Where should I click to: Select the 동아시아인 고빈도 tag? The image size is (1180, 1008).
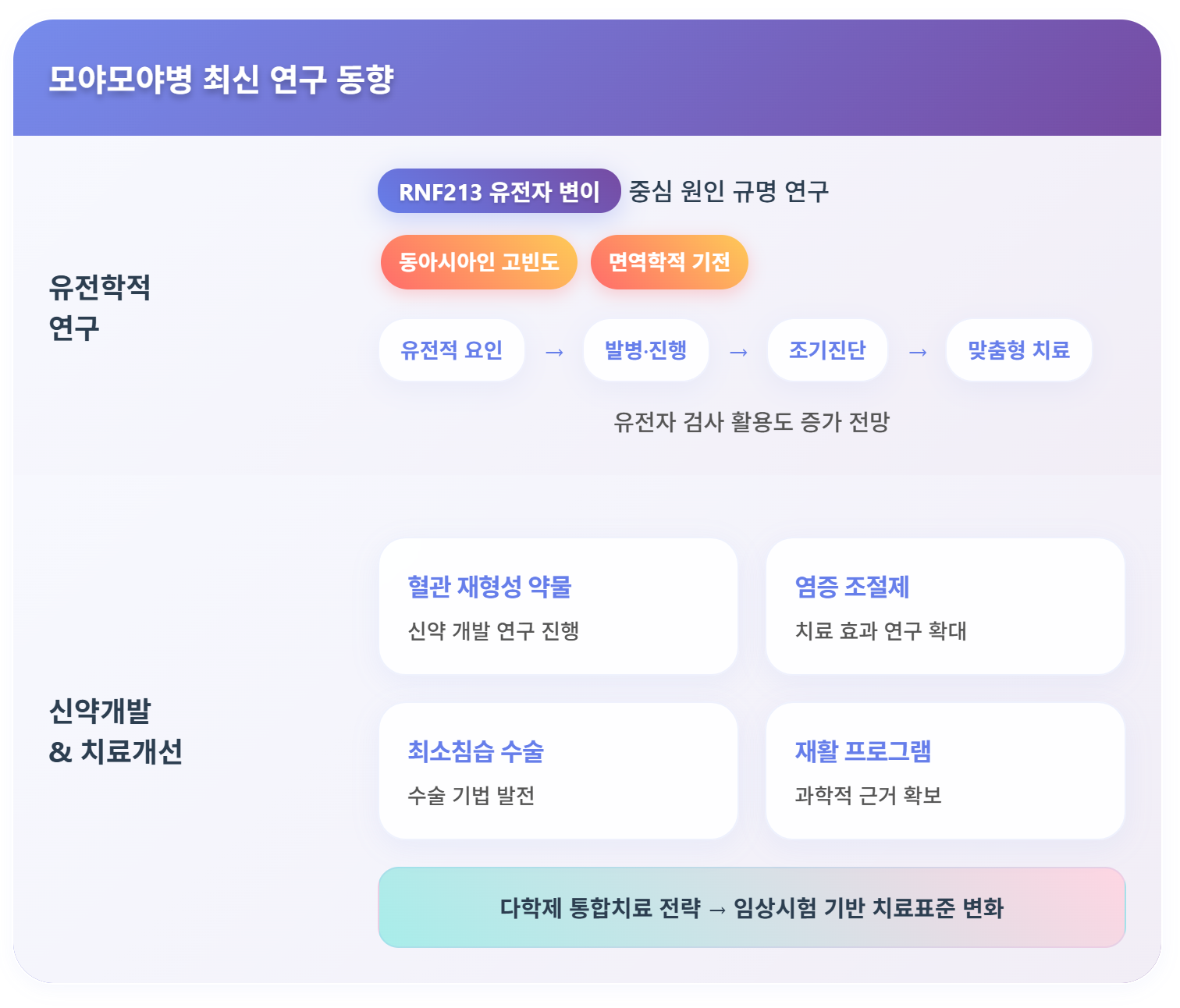pos(479,262)
